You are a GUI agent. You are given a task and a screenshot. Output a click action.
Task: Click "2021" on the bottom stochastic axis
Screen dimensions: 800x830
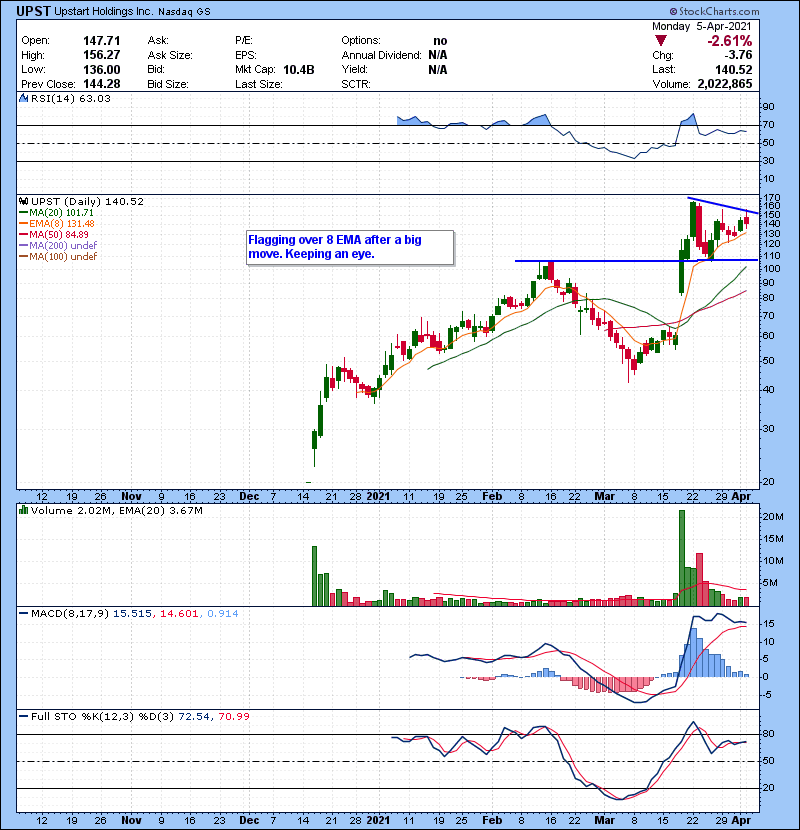(x=378, y=820)
